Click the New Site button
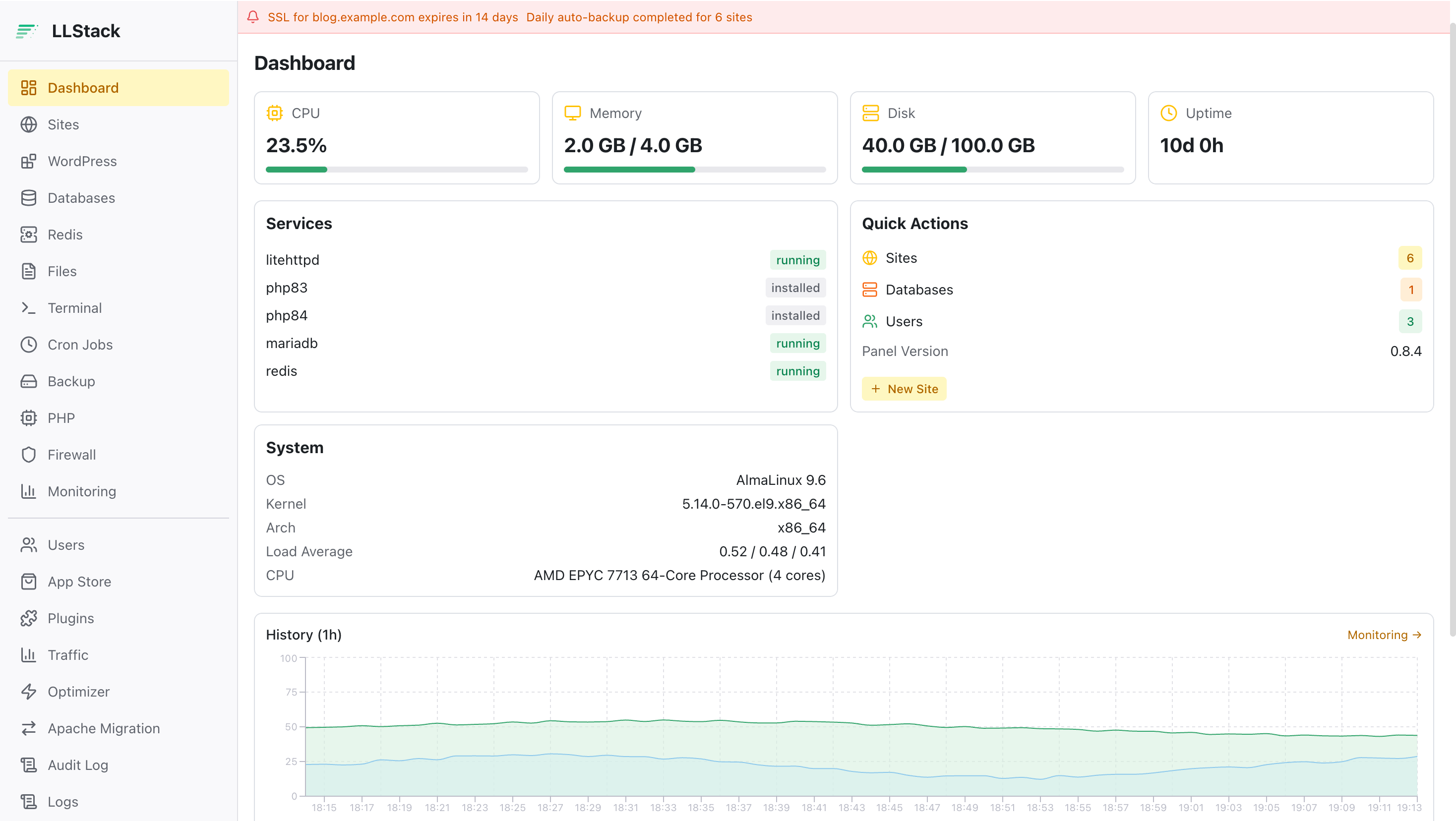 [x=904, y=389]
